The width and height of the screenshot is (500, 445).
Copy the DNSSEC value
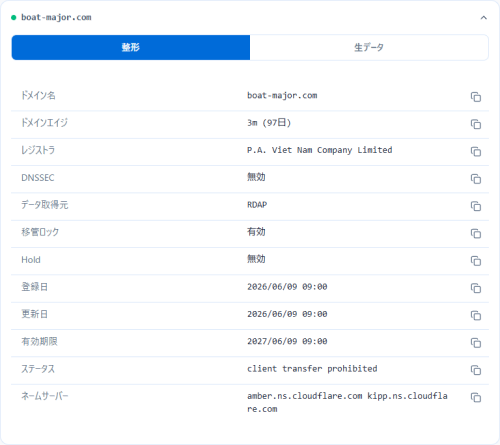point(476,179)
